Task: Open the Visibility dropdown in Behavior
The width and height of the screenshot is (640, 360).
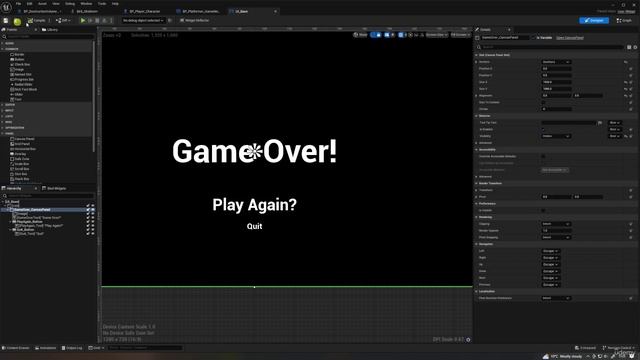Action: 556,136
